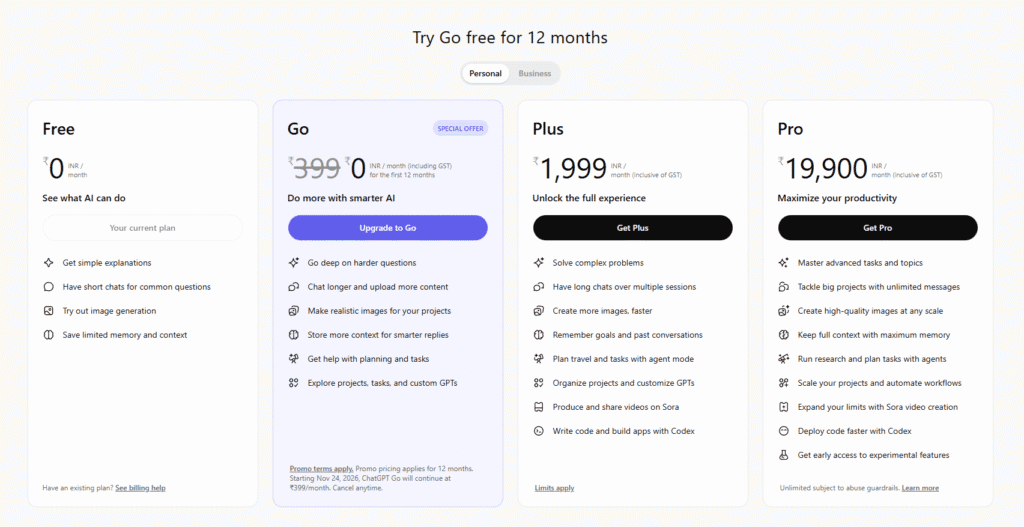Open the 'See billing help' link
Viewport: 1024px width, 527px height.
140,488
